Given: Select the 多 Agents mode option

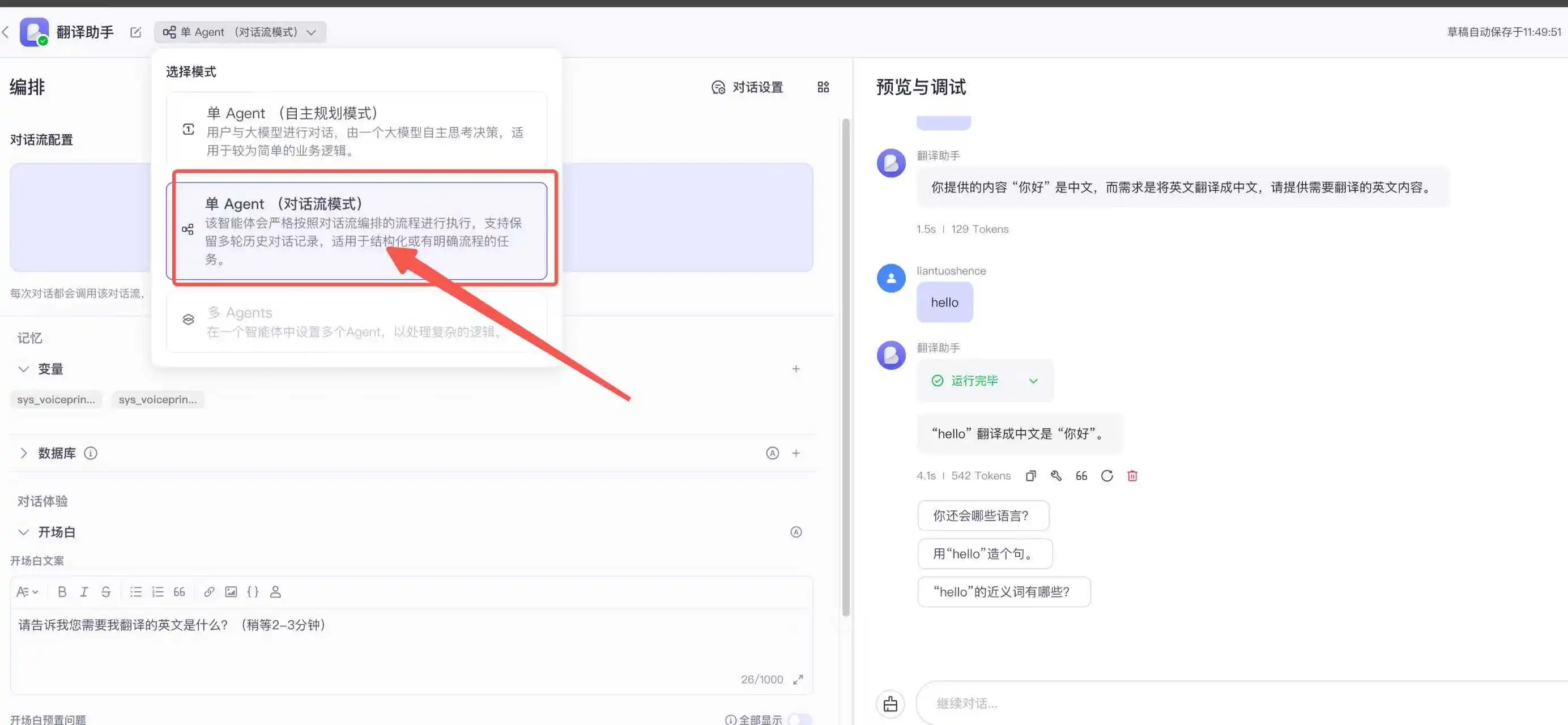Looking at the screenshot, I should (356, 321).
